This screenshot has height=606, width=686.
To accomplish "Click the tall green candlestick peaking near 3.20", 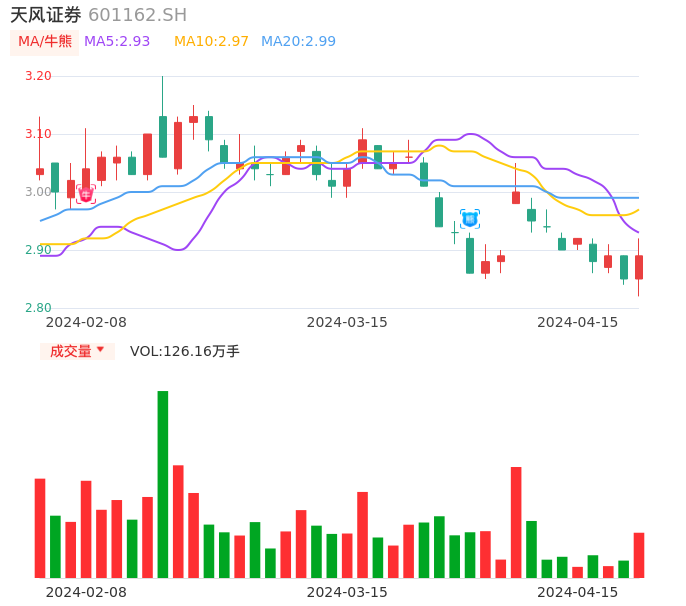I will point(163,136).
